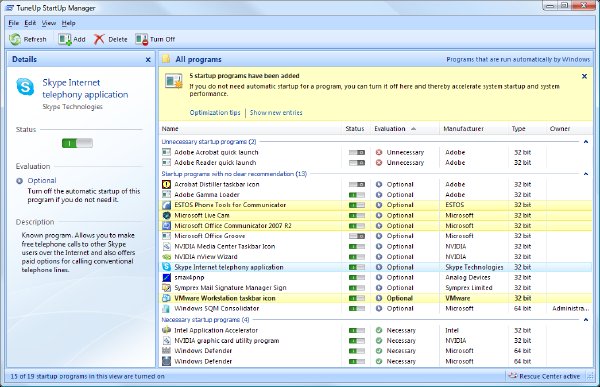600x387 pixels.
Task: Click the red Unnecessary icon for Adobe Acrobat
Action: [x=379, y=152]
